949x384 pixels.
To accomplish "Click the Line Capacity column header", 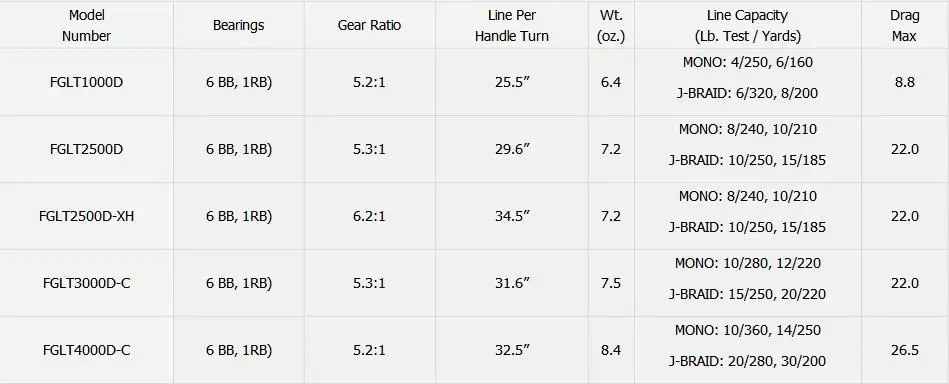I will pyautogui.click(x=747, y=25).
